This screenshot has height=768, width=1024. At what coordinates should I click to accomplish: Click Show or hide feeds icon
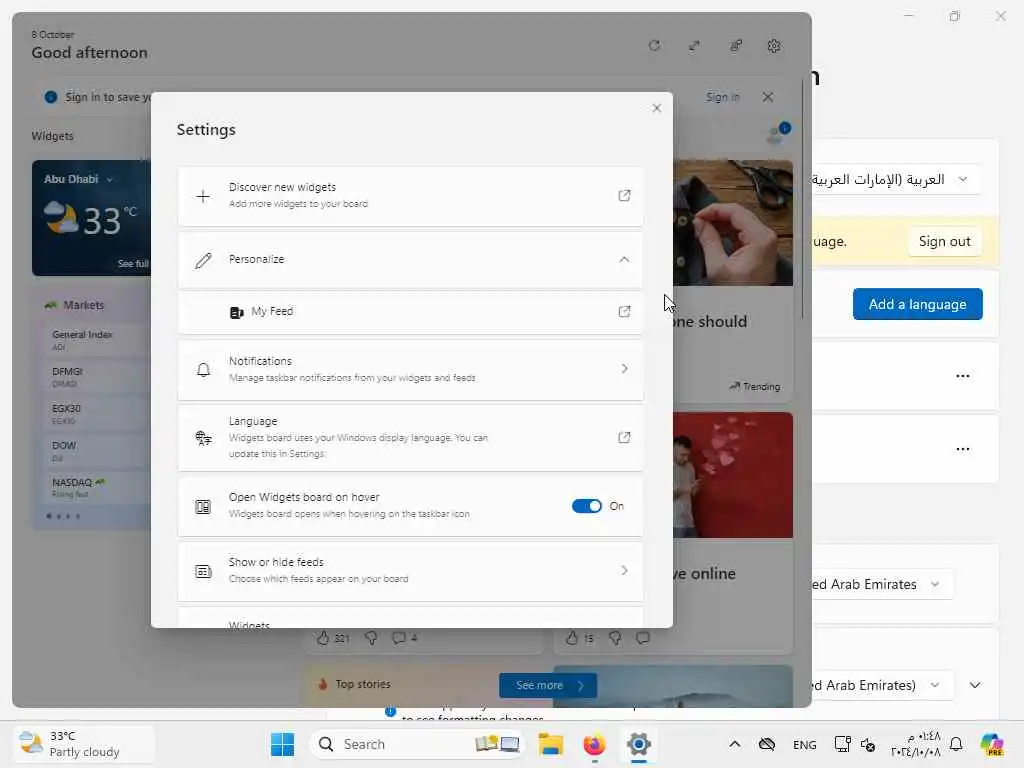pyautogui.click(x=203, y=571)
